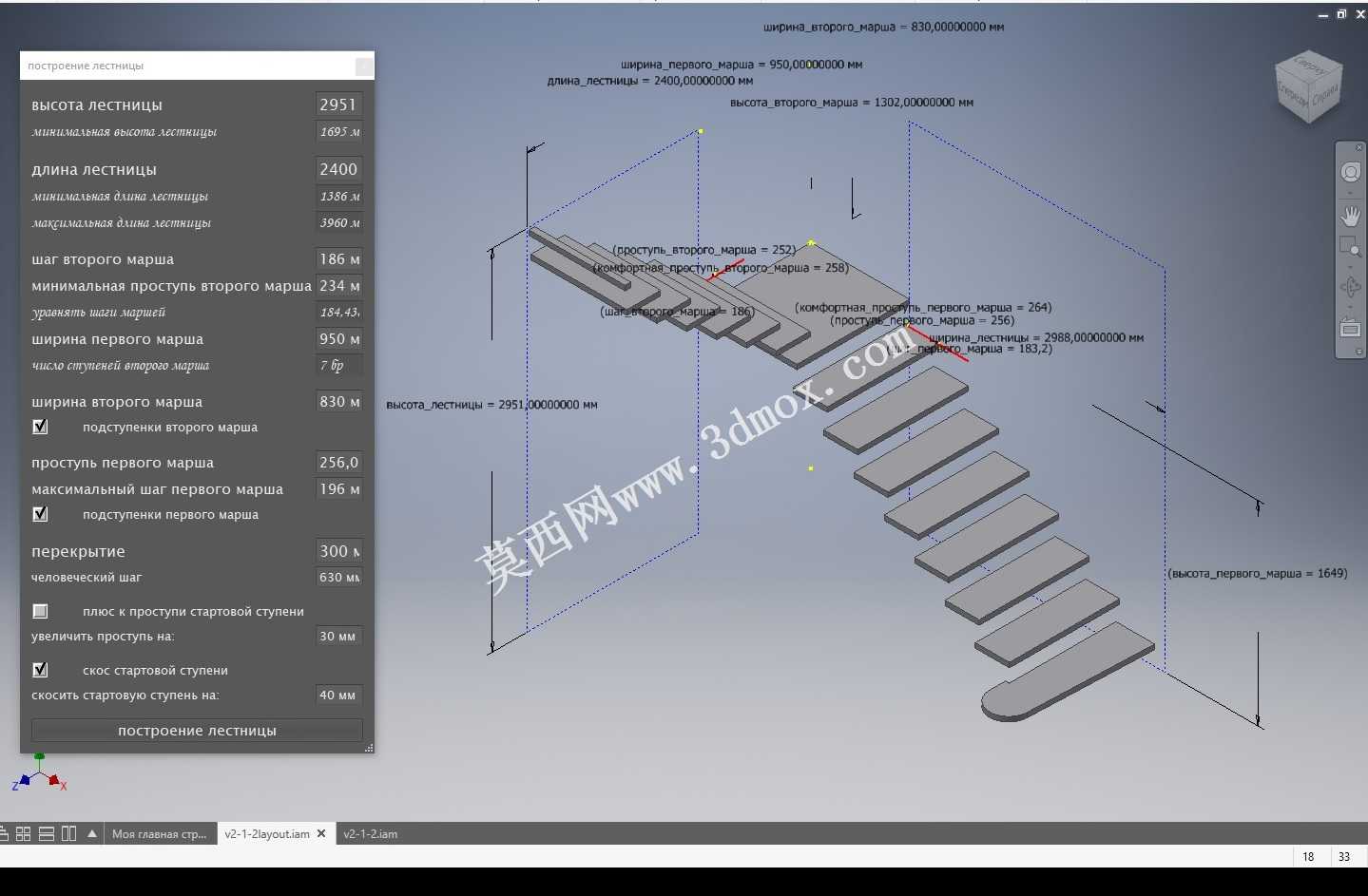
Task: Expand the navigation wheel options arrow
Action: click(x=1350, y=193)
